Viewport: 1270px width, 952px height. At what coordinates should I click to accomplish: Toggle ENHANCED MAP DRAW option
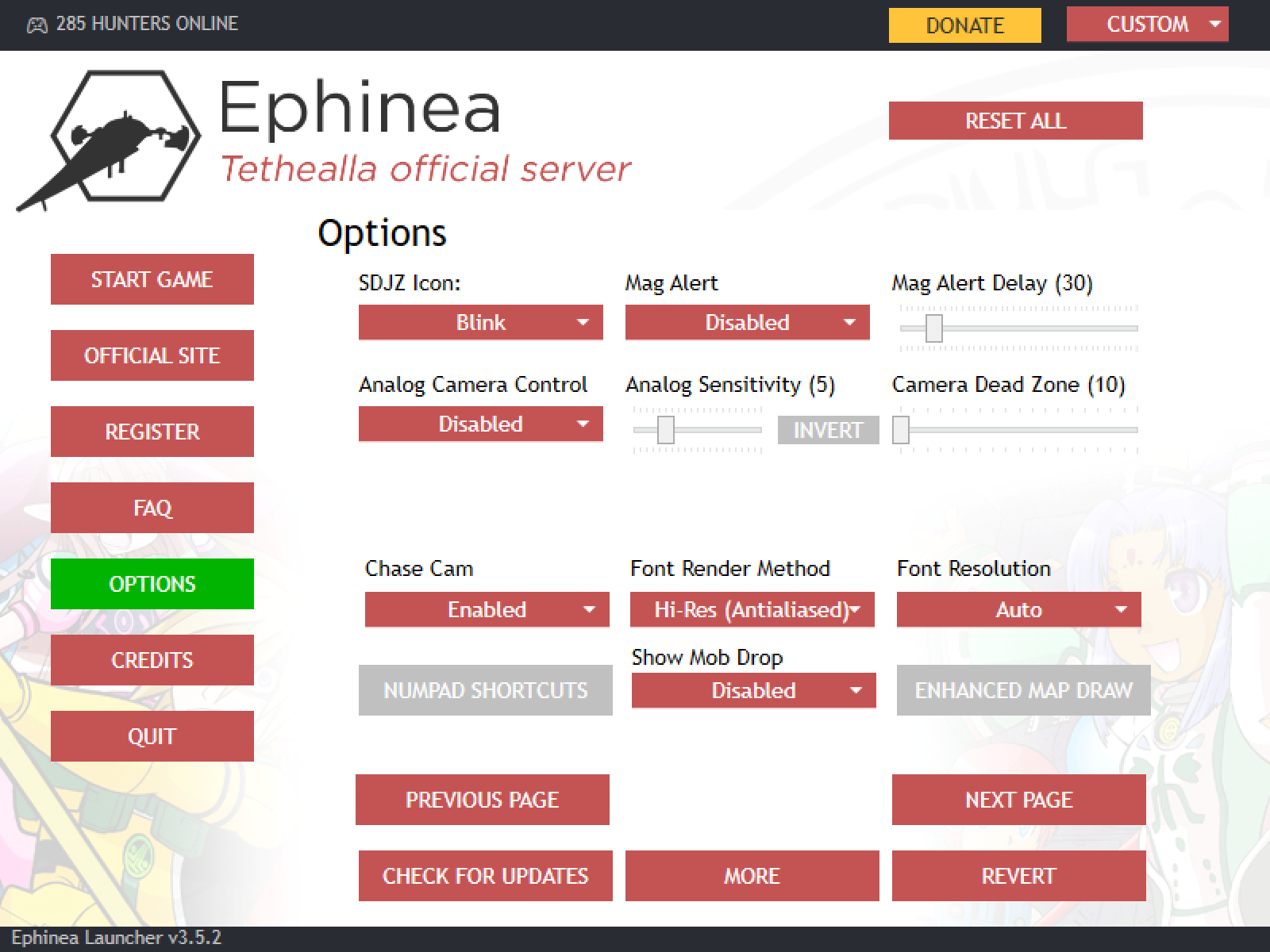point(1024,690)
